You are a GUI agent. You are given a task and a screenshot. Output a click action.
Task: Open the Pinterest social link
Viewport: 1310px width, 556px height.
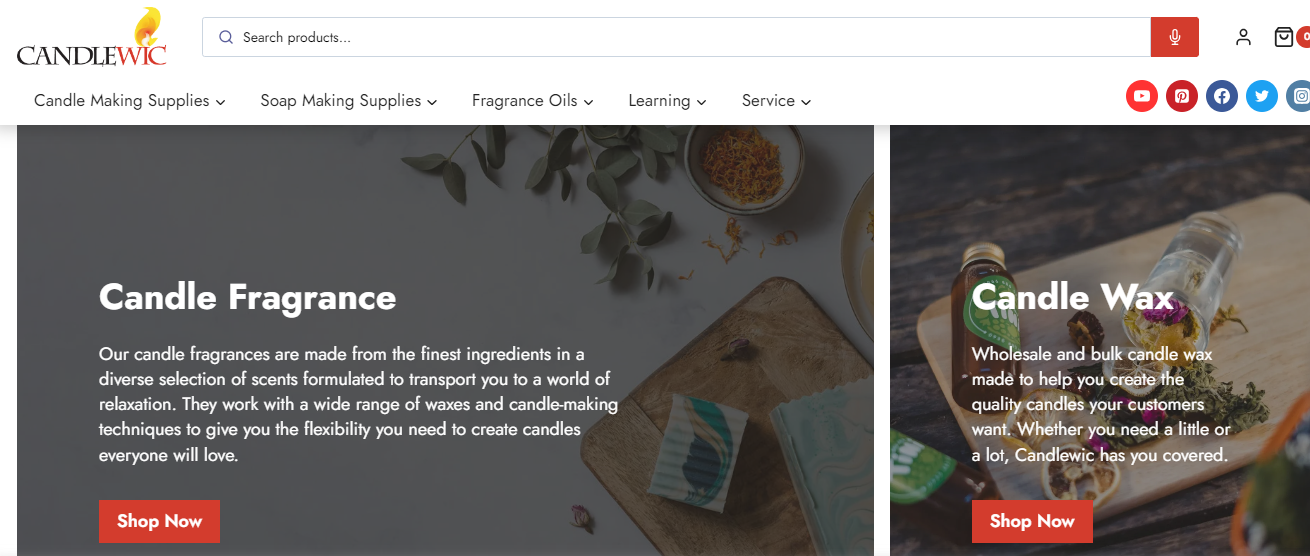[x=1182, y=96]
